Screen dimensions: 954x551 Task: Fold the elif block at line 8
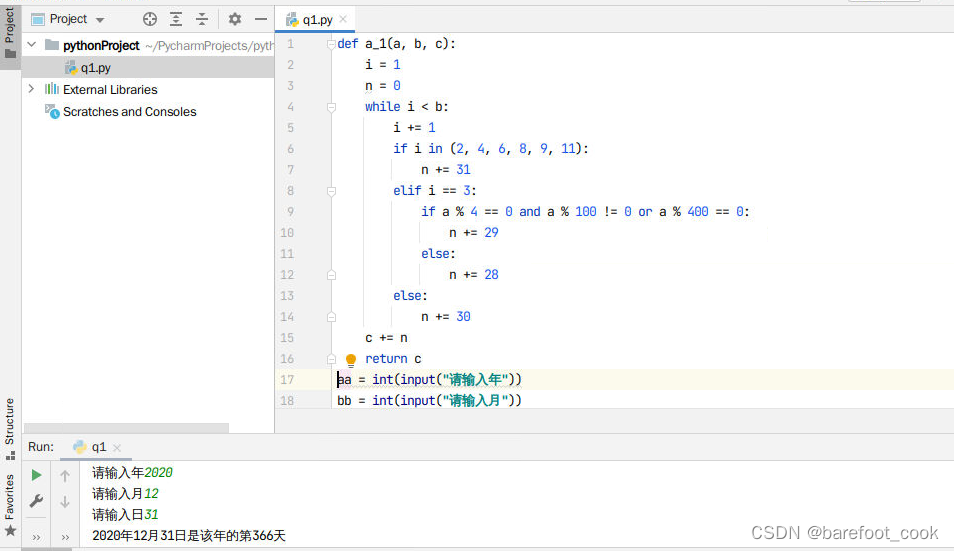[331, 191]
